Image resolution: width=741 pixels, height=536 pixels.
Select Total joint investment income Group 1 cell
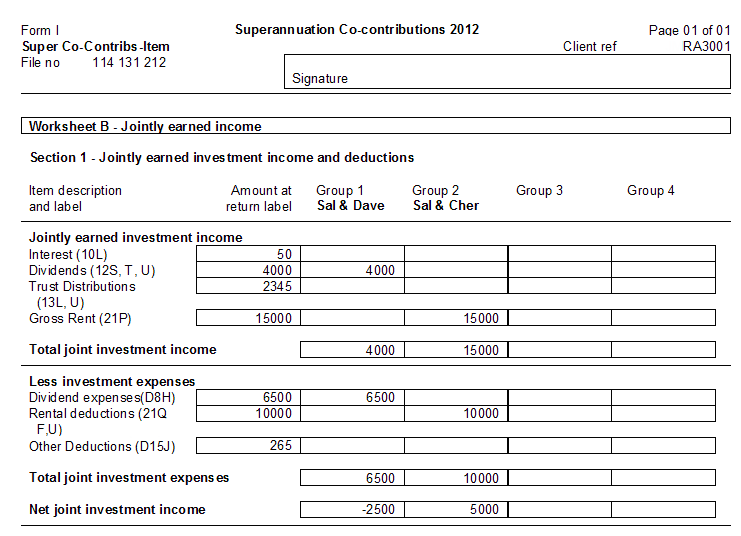(x=352, y=350)
